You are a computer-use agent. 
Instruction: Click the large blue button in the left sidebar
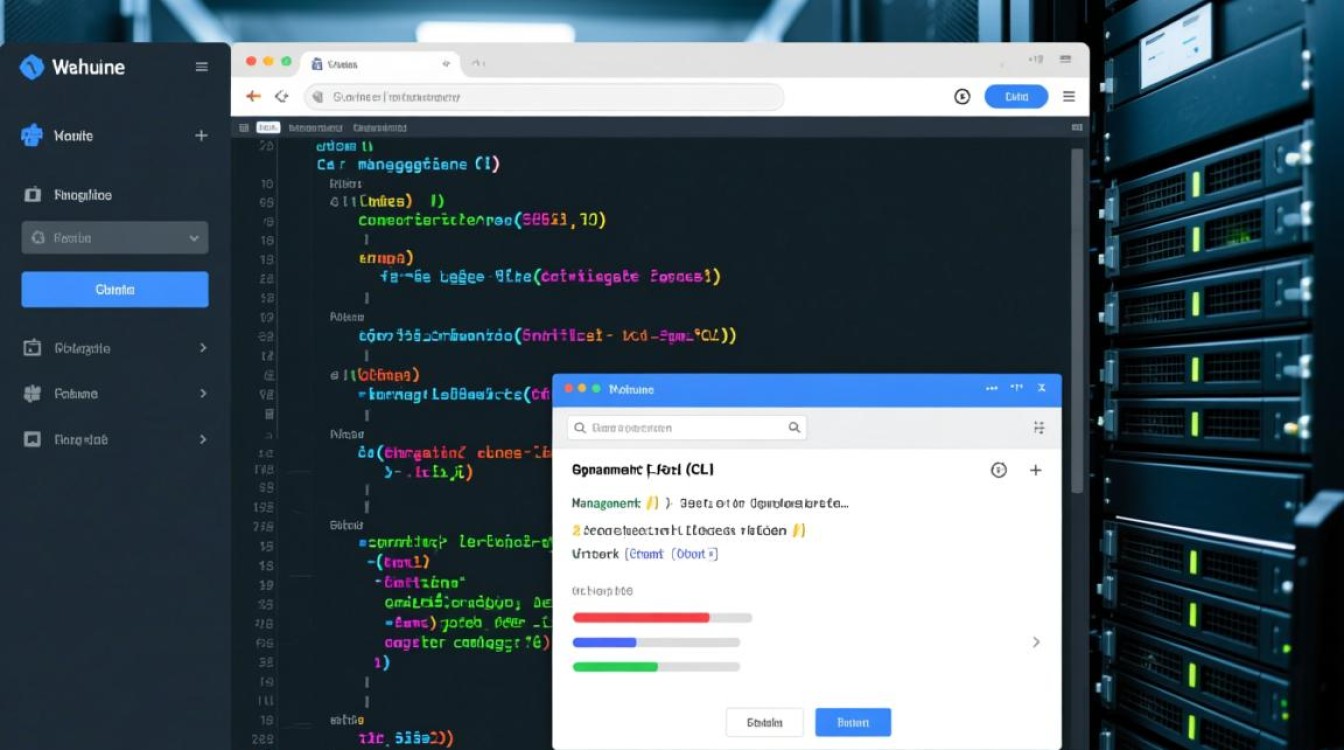pyautogui.click(x=115, y=289)
